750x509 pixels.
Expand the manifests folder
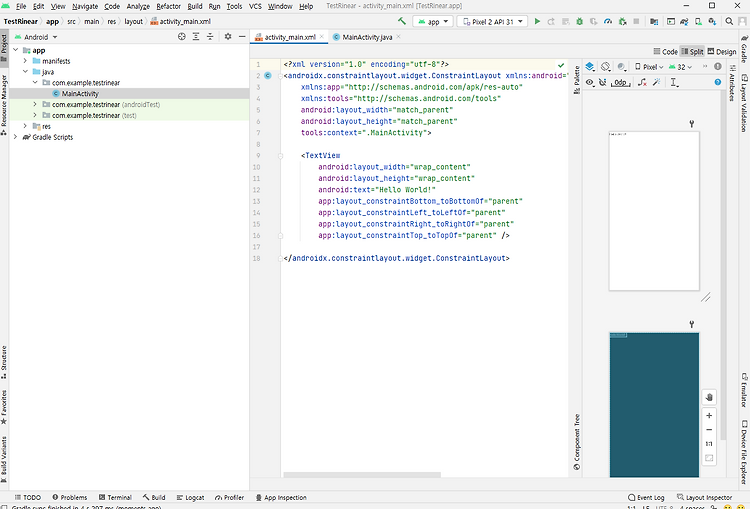click(25, 61)
